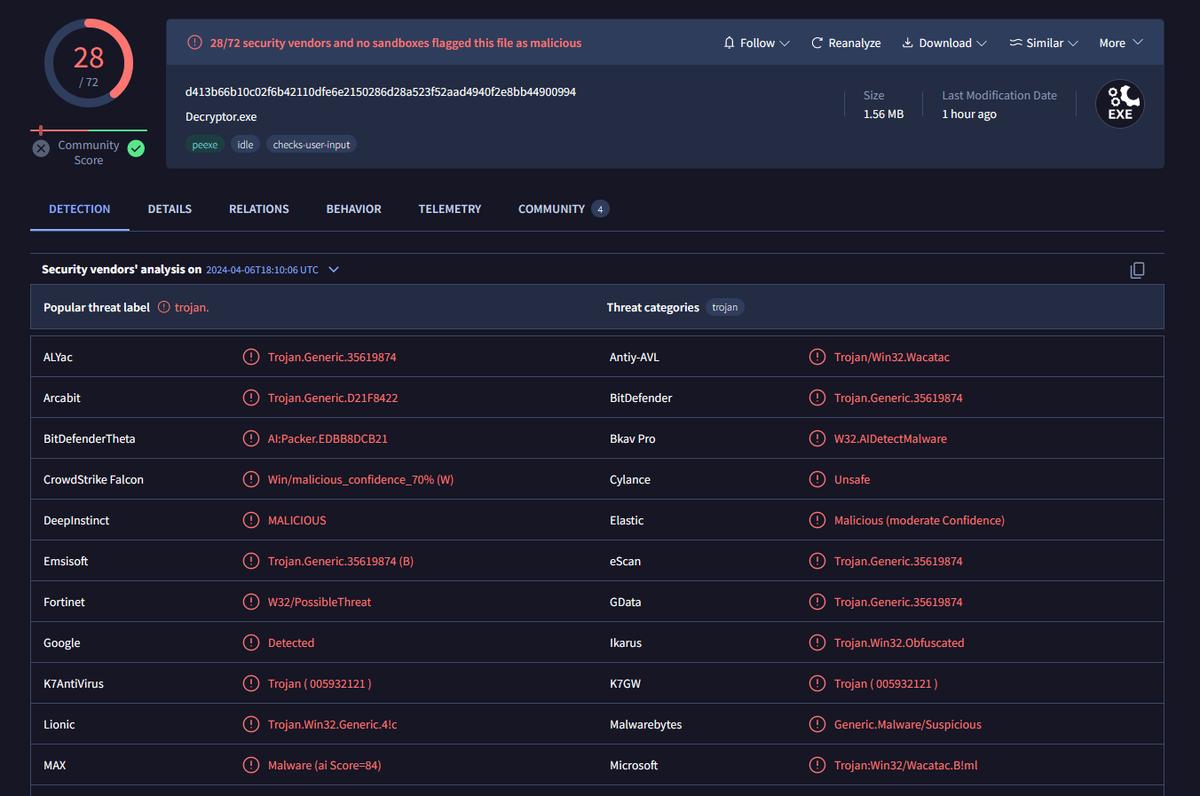Click the trojan threat category chip
Viewport: 1200px width, 796px height.
tap(725, 308)
